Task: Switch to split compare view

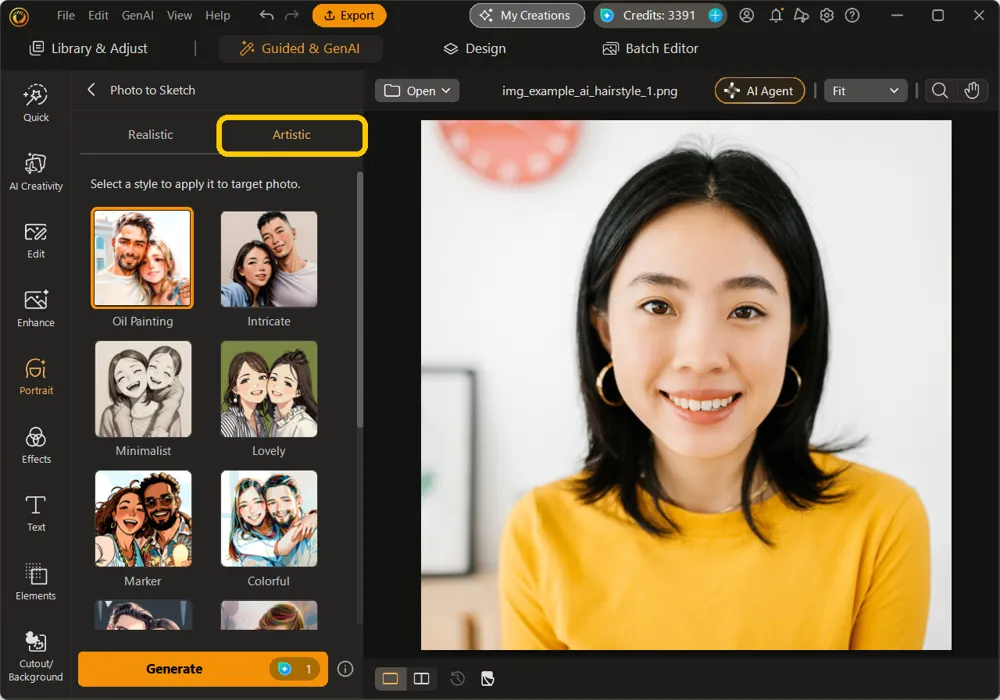Action: (422, 678)
